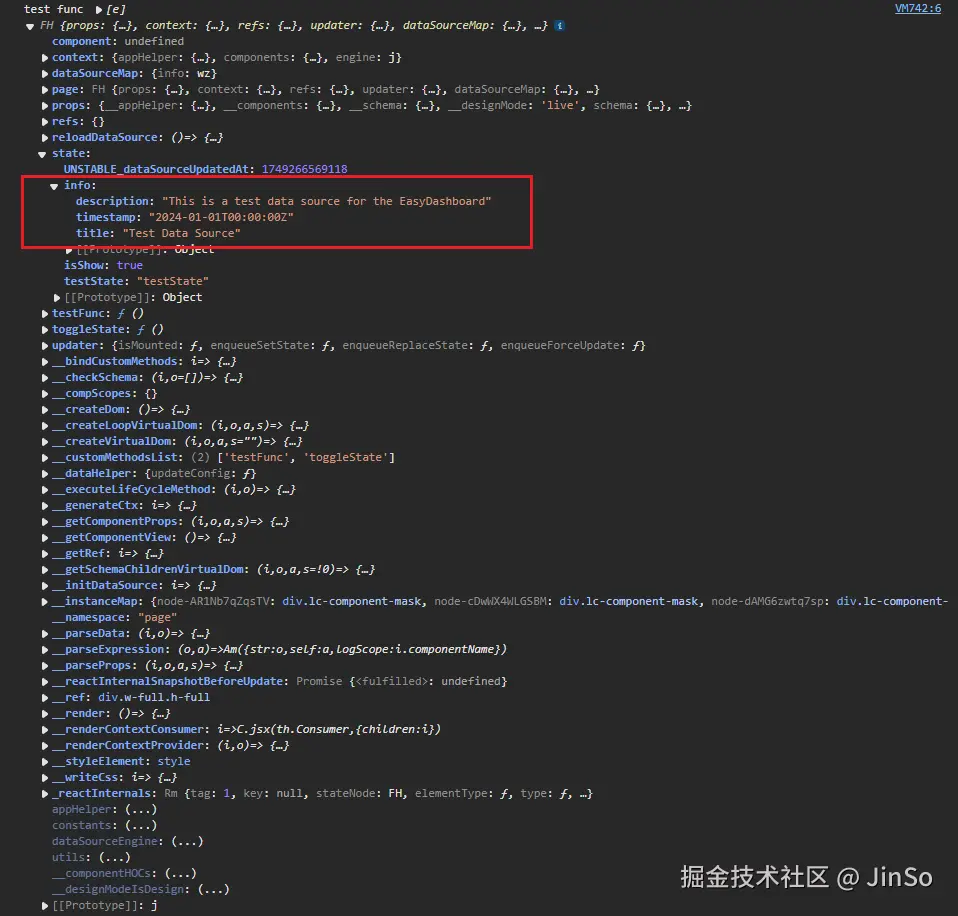Expand the dataSourceMap object
Viewport: 958px width, 916px height.
[x=43, y=73]
